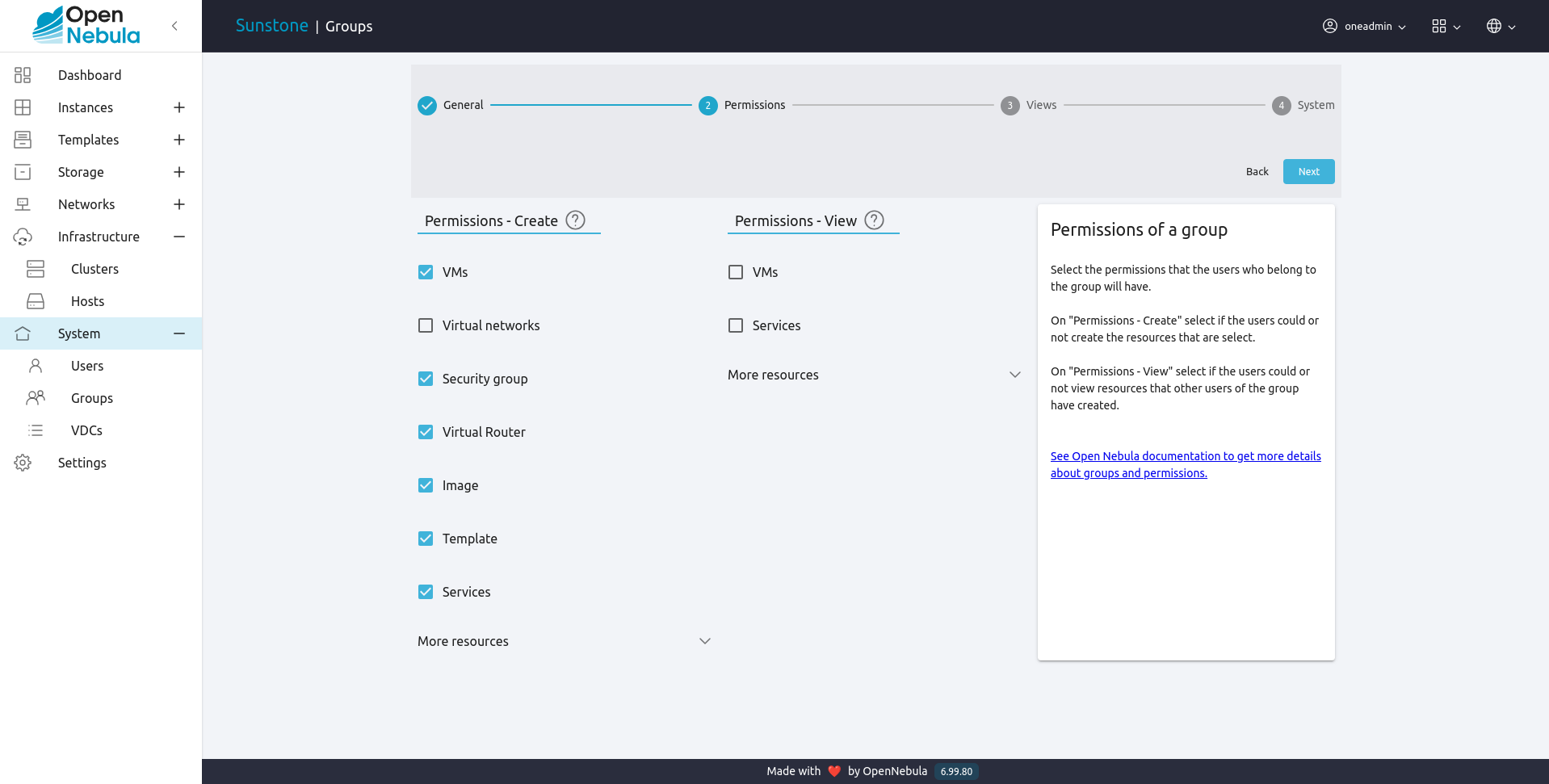Screen dimensions: 1549x784
Task: Click the Sunstone title link
Action: [271, 26]
